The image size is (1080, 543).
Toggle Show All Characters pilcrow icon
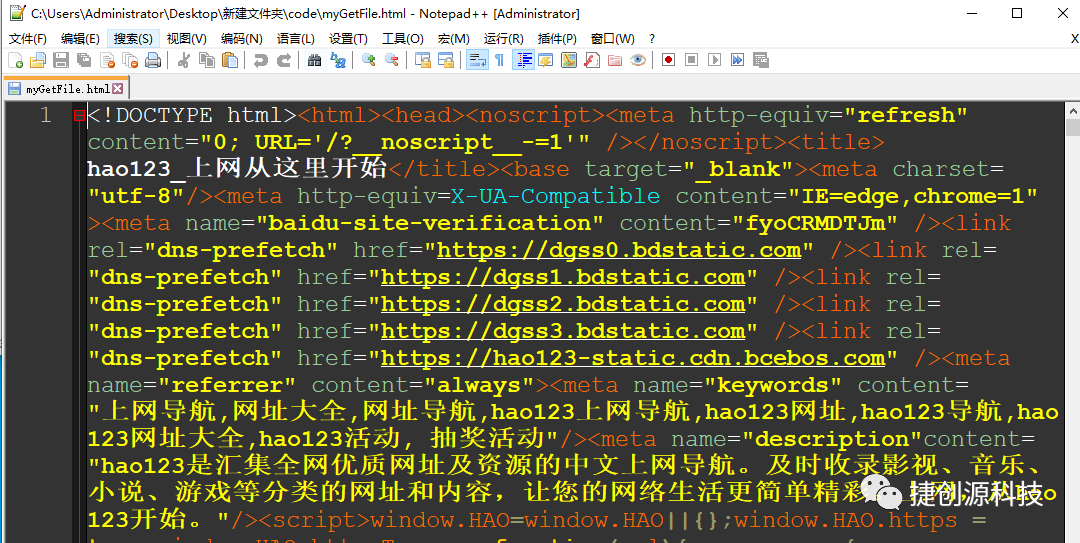pos(499,60)
